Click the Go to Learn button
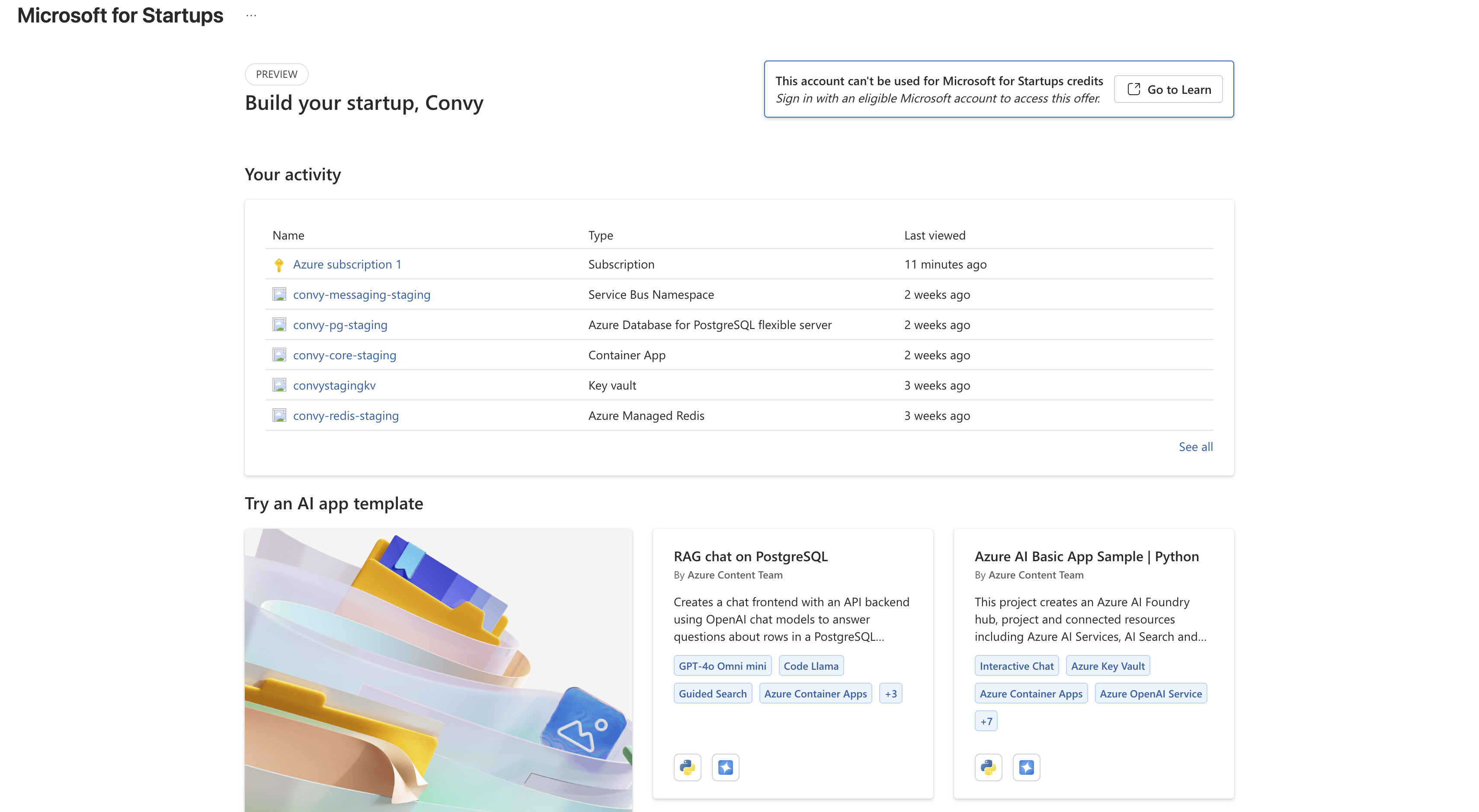1479x812 pixels. 1168,90
